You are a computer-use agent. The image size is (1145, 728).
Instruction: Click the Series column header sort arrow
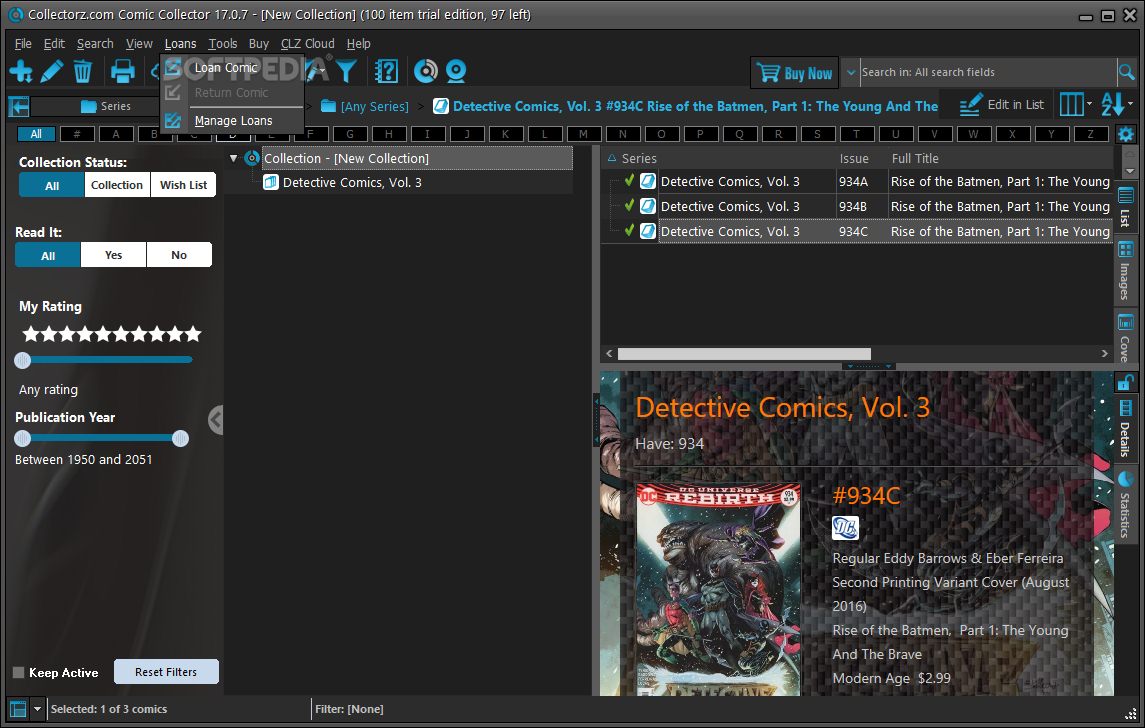pos(612,158)
